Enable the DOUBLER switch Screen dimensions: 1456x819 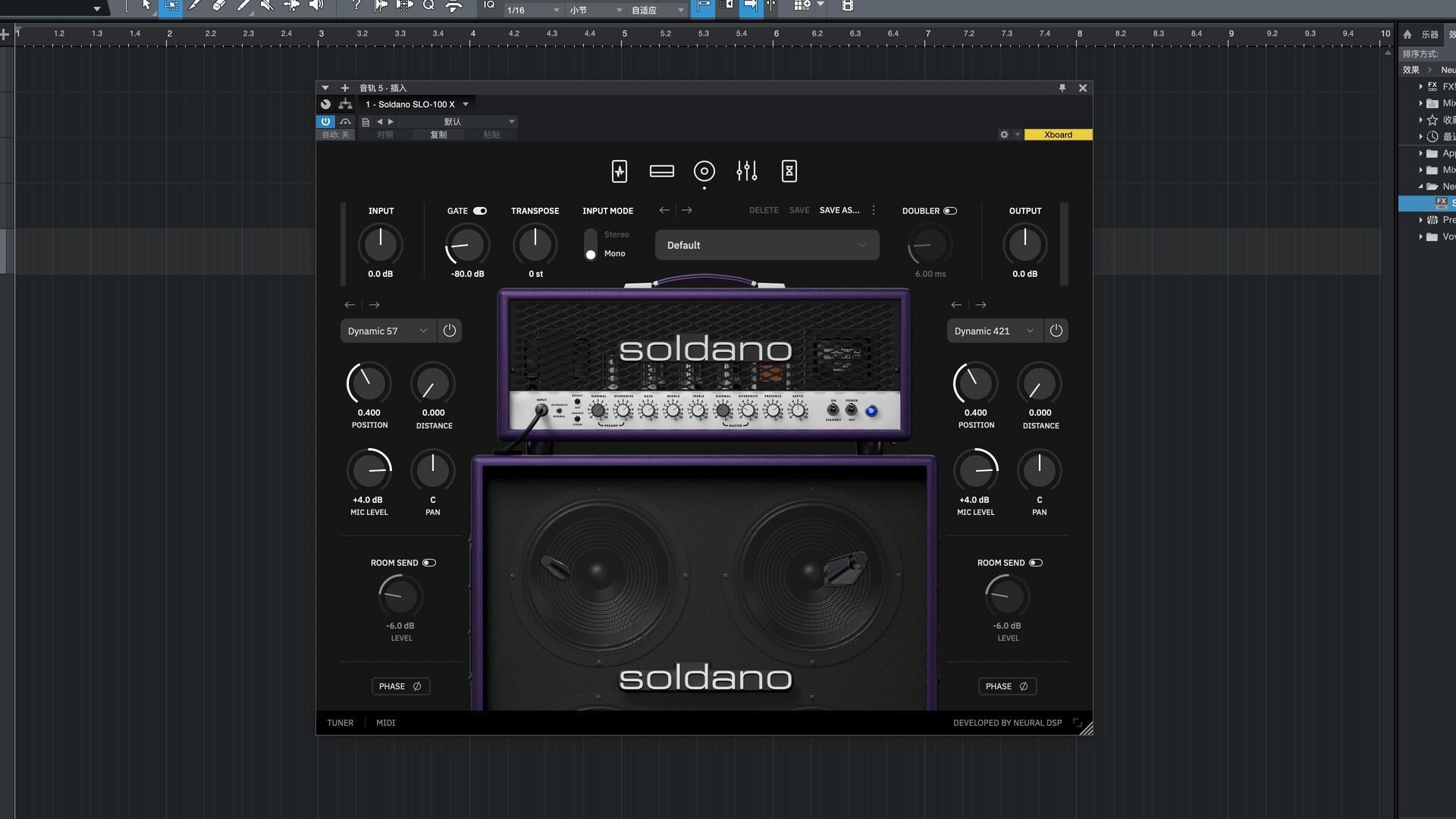tap(950, 211)
